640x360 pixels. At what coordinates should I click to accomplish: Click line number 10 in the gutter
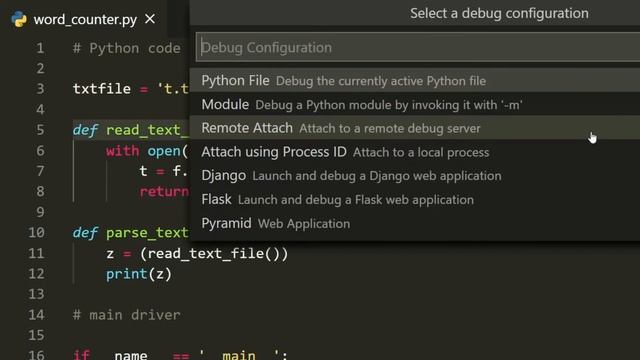tap(36, 232)
